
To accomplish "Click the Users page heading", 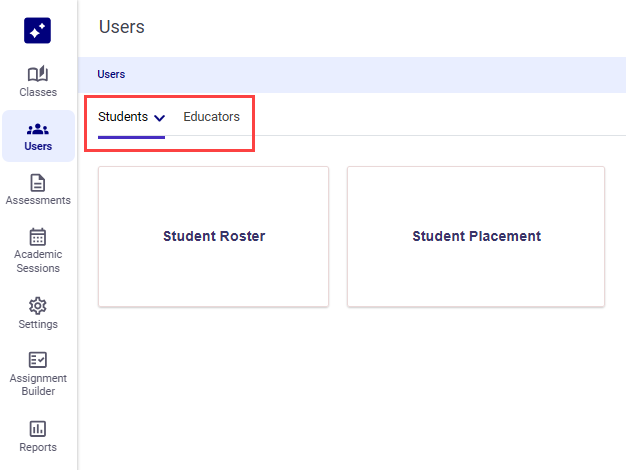I will coord(122,27).
